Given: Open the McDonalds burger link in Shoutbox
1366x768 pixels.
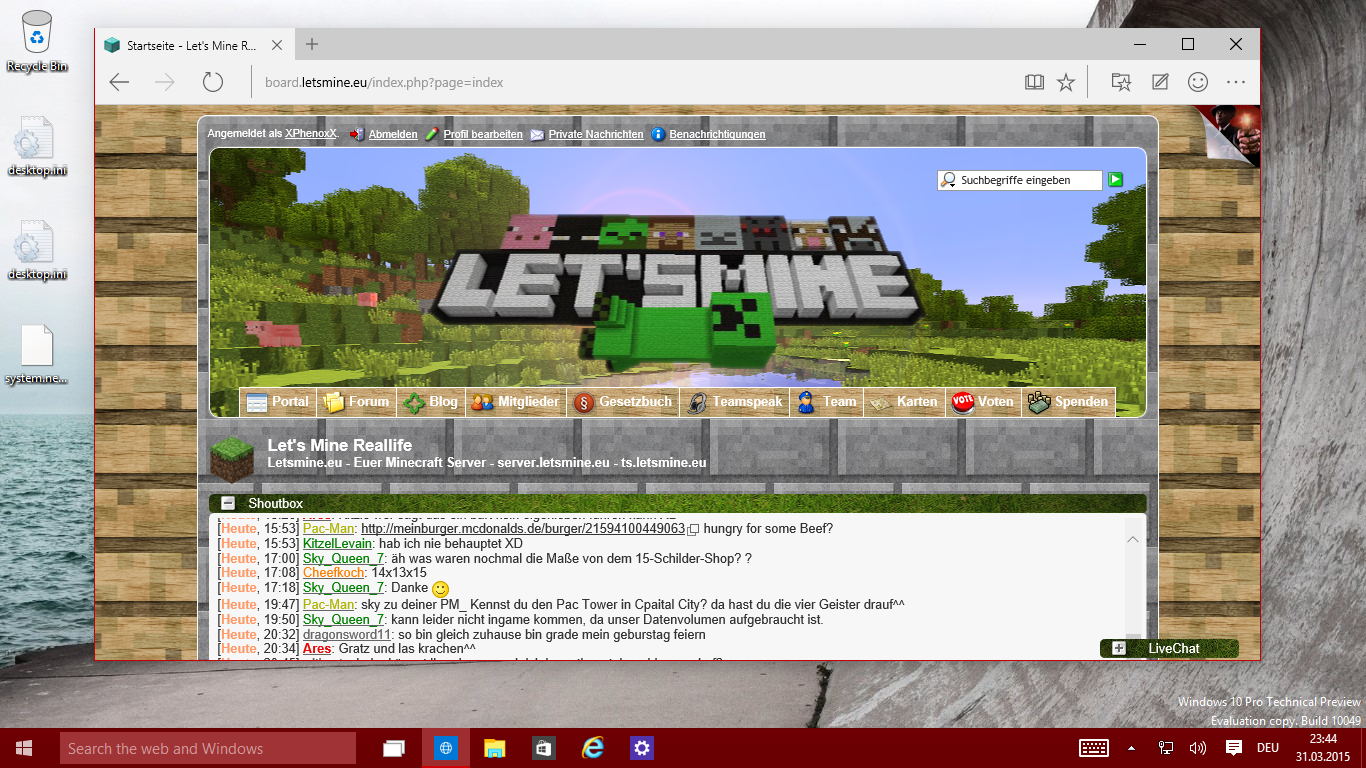Looking at the screenshot, I should (x=522, y=528).
